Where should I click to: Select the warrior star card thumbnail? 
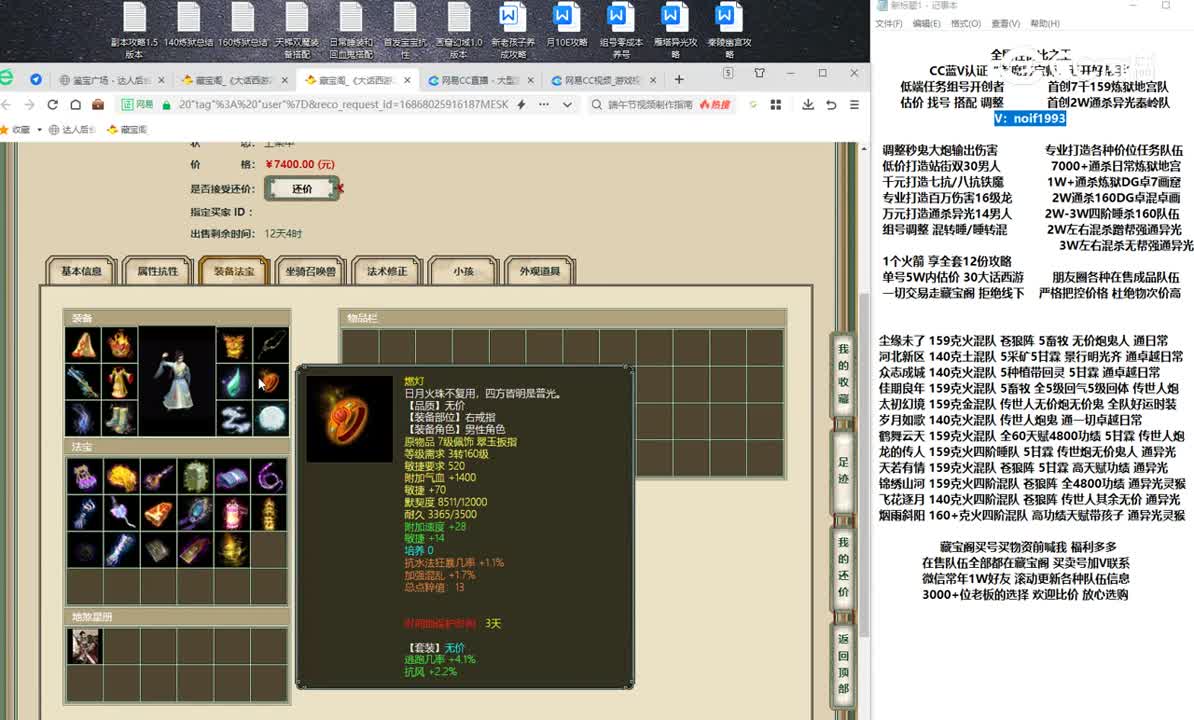pos(84,646)
